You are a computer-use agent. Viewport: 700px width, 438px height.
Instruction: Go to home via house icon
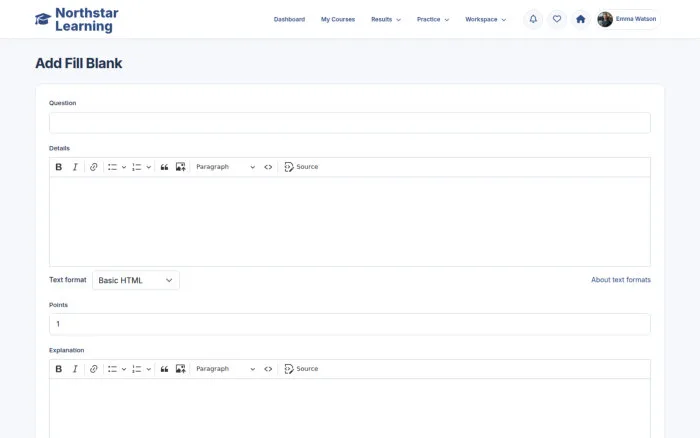pyautogui.click(x=580, y=19)
